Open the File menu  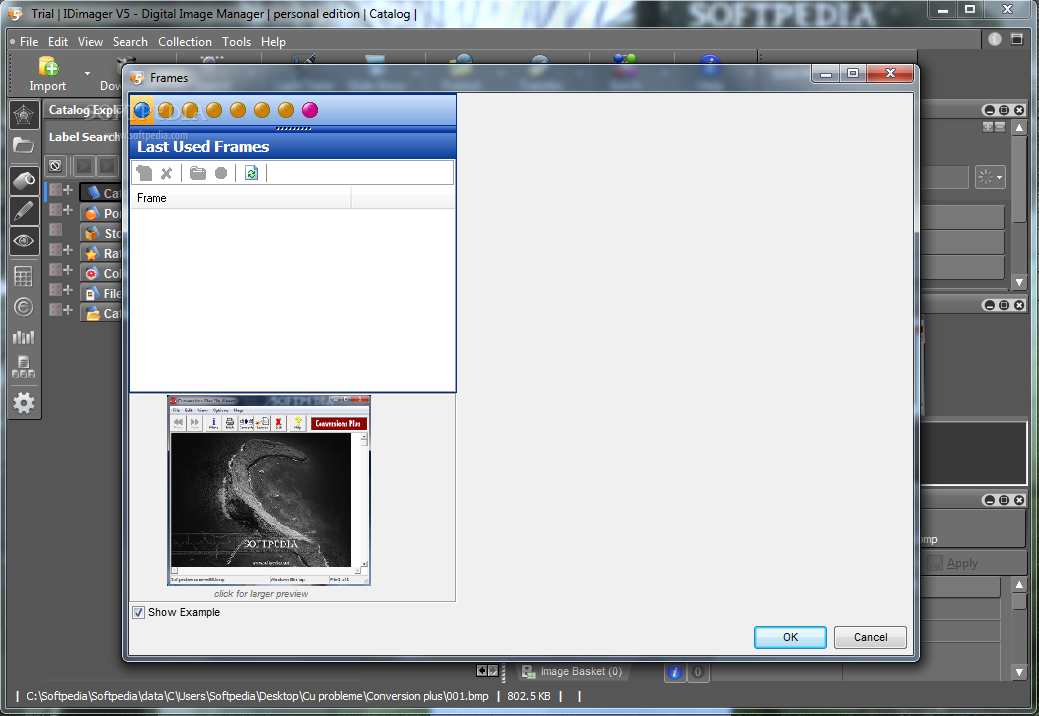28,42
